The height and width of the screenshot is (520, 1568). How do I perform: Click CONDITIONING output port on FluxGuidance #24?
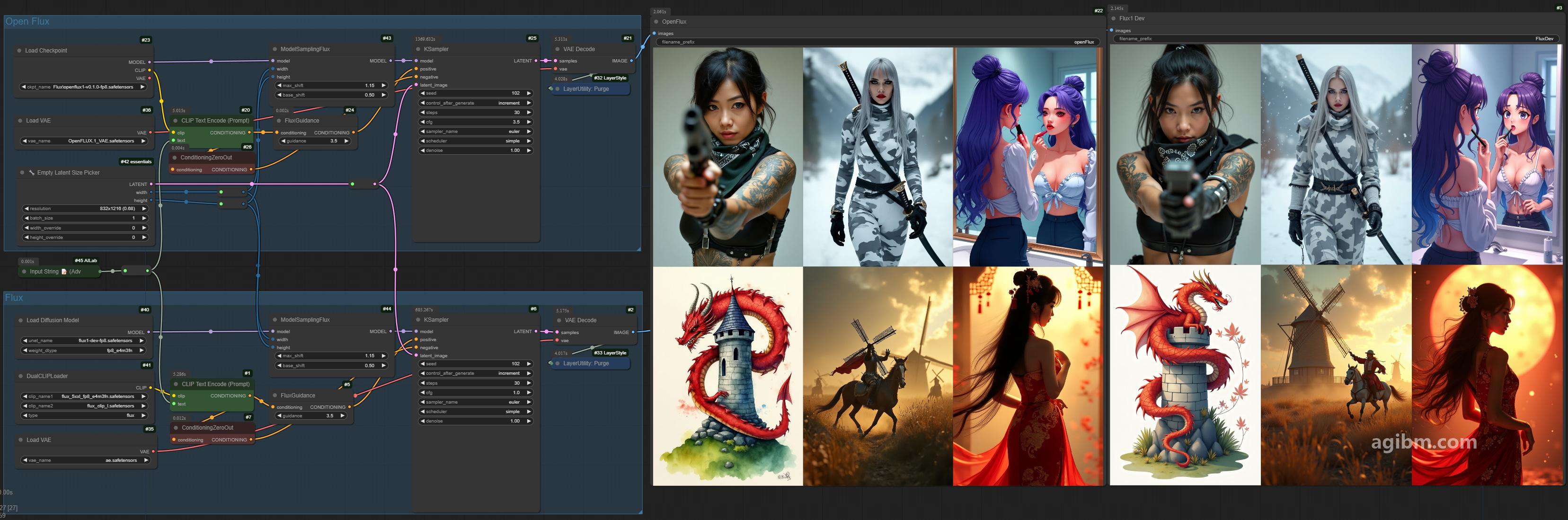[354, 132]
